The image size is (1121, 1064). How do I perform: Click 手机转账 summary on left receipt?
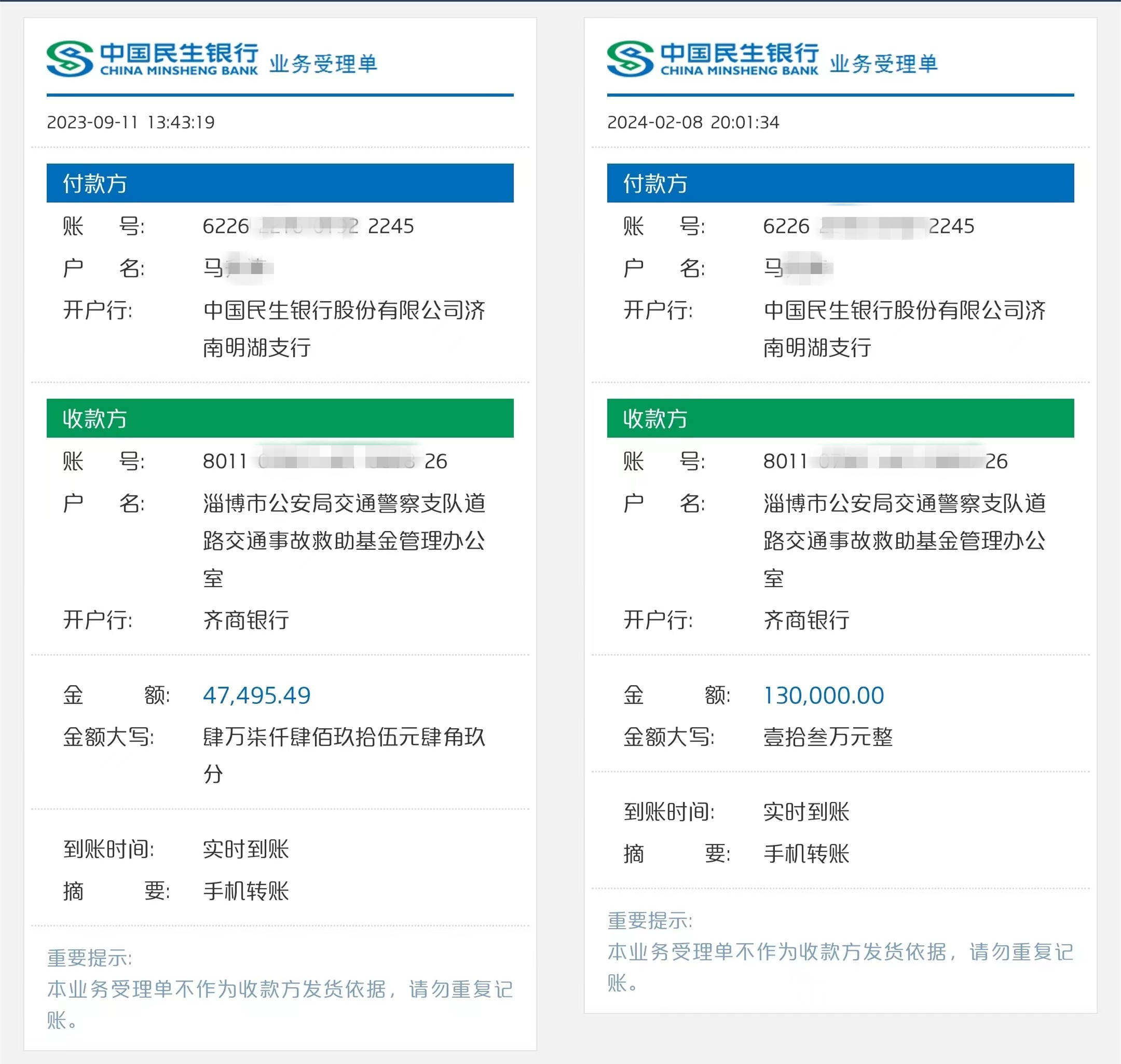tap(246, 891)
